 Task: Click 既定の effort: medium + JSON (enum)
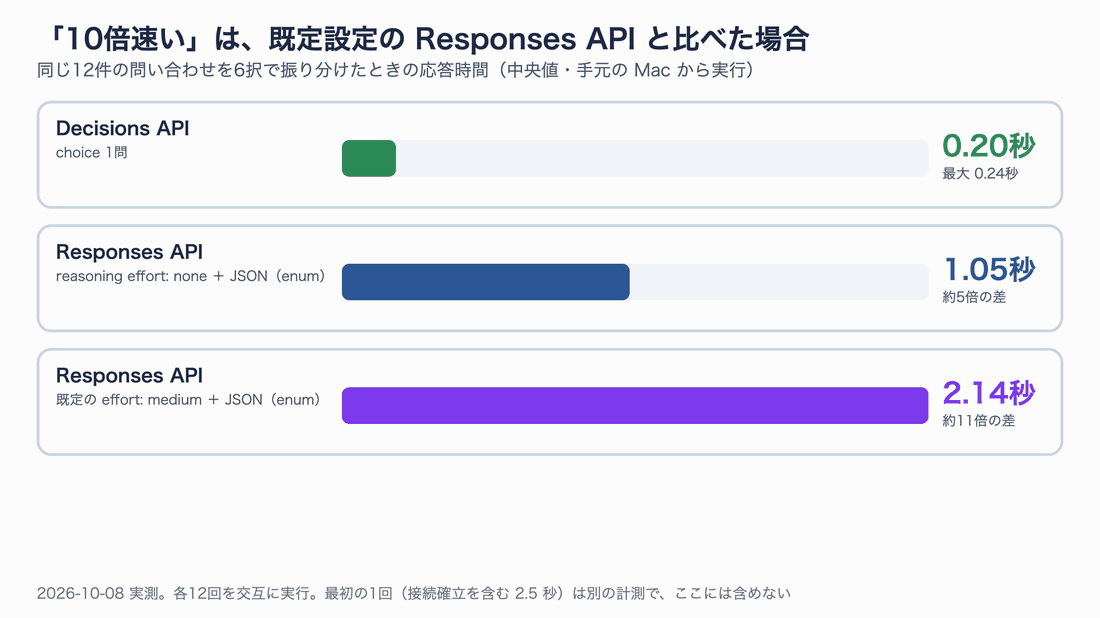coord(189,400)
